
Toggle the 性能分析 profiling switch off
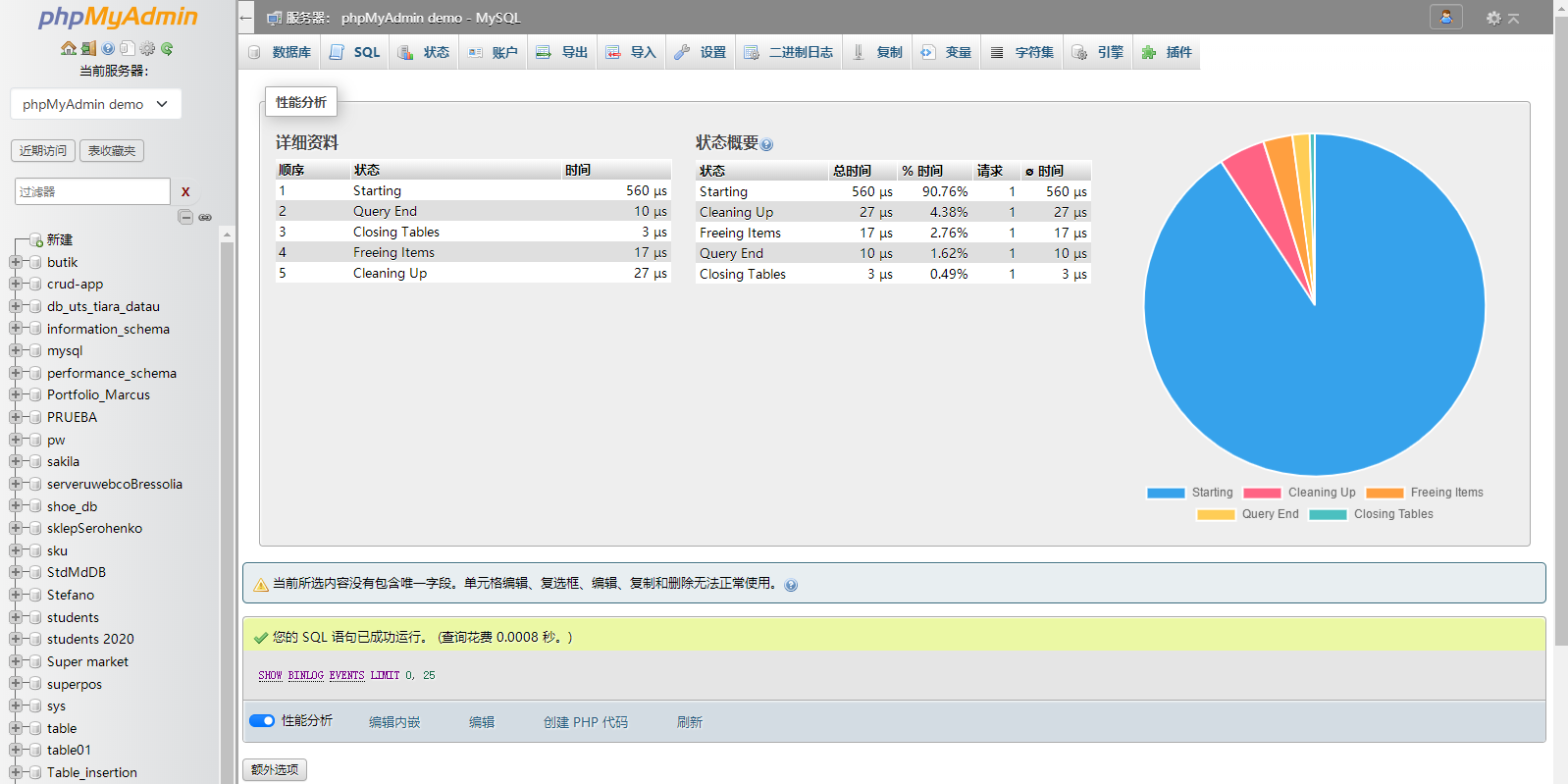pyautogui.click(x=262, y=720)
